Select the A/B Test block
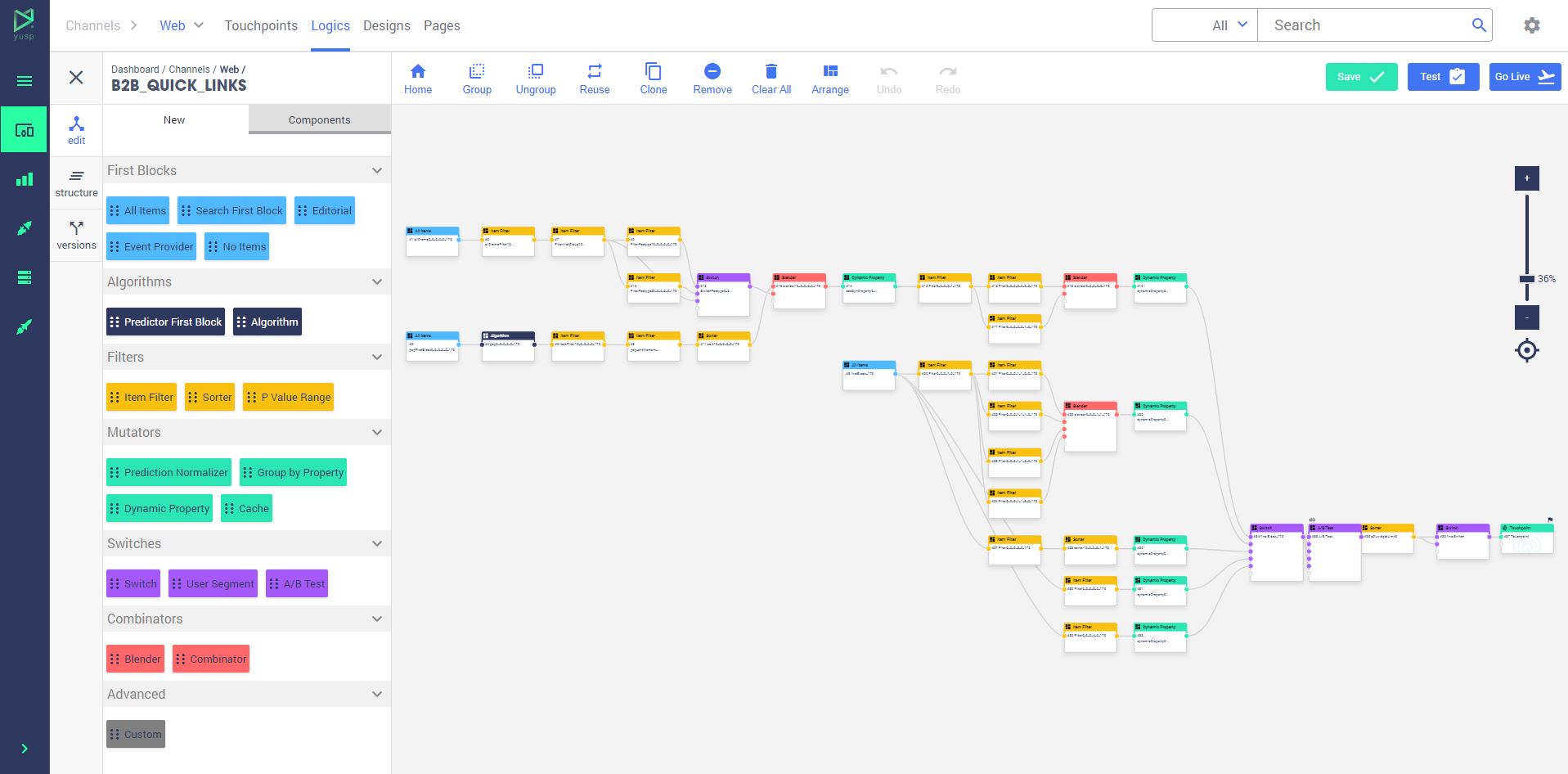Screen dimensions: 1568x774 pyautogui.click(x=297, y=583)
